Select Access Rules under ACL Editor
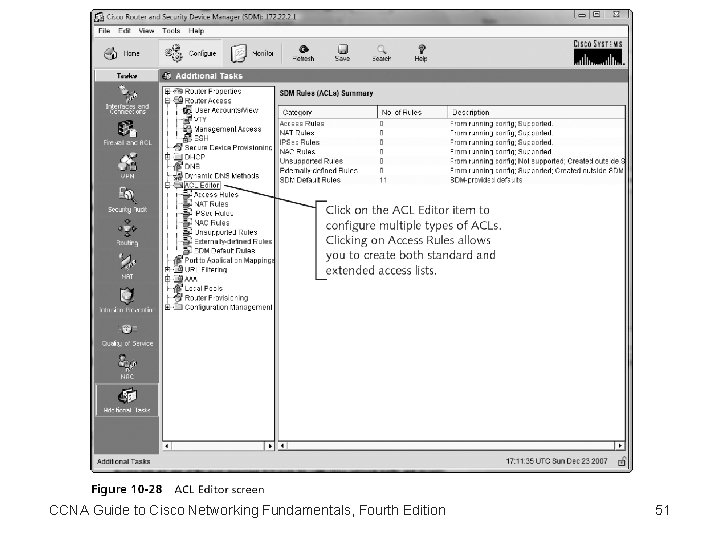Image resolution: width=720 pixels, height=540 pixels. (x=216, y=195)
